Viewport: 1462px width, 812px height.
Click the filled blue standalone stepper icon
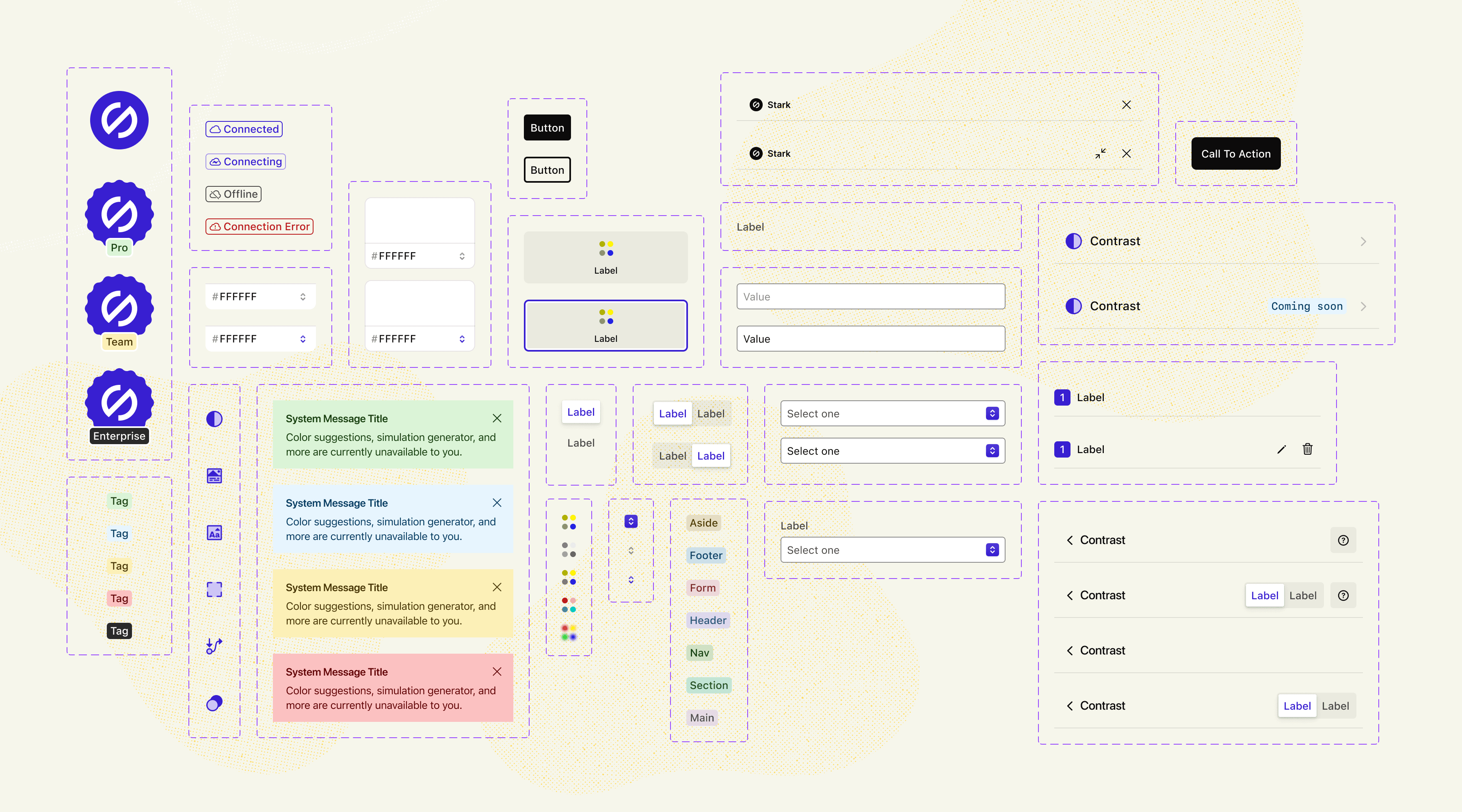pyautogui.click(x=631, y=521)
